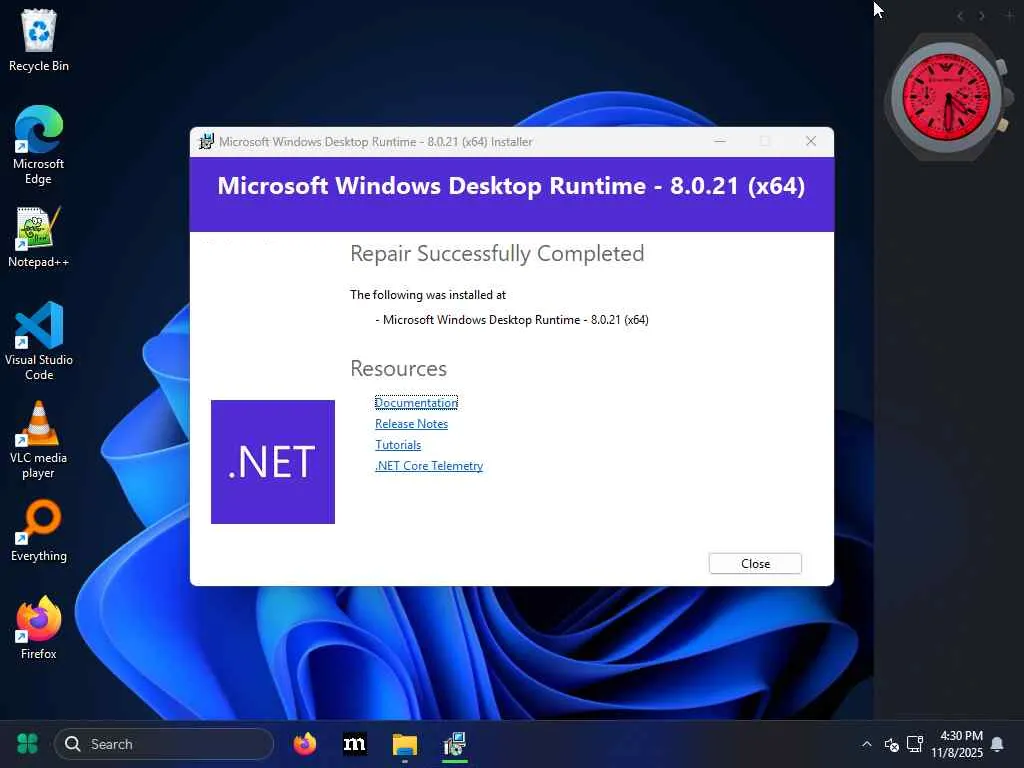Open Firefox from the taskbar

(304, 744)
